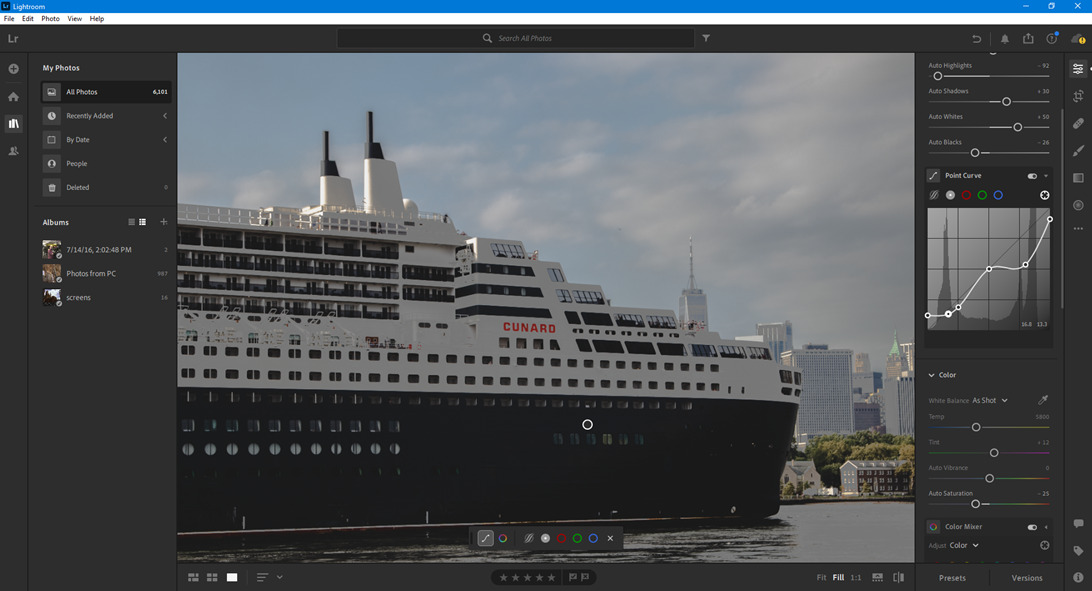Select blue channel in floating toolbar
This screenshot has width=1092, height=591.
[593, 538]
